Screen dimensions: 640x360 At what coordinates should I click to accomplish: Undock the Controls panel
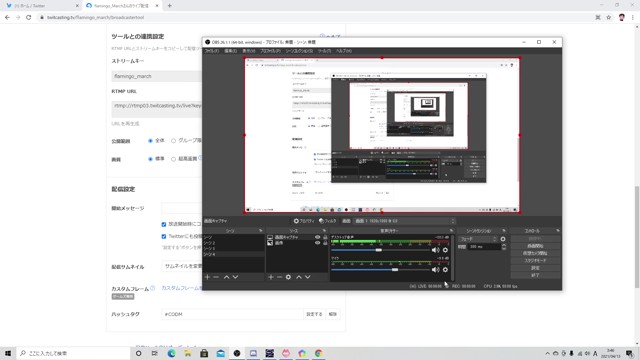(x=558, y=231)
